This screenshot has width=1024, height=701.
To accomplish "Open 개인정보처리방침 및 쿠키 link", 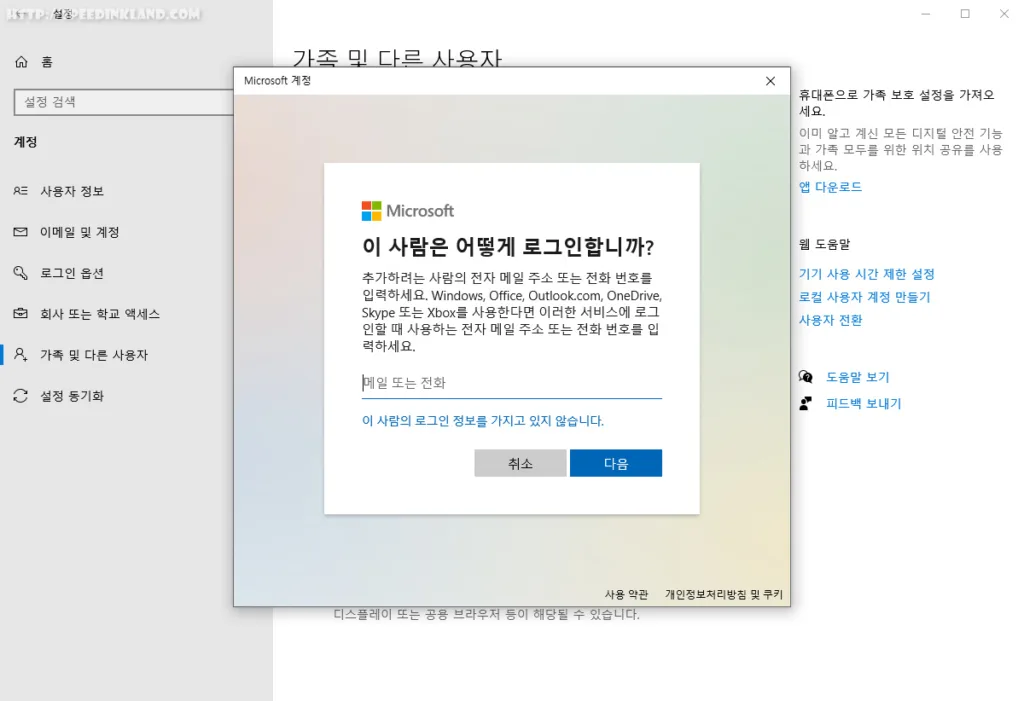I will tap(724, 594).
